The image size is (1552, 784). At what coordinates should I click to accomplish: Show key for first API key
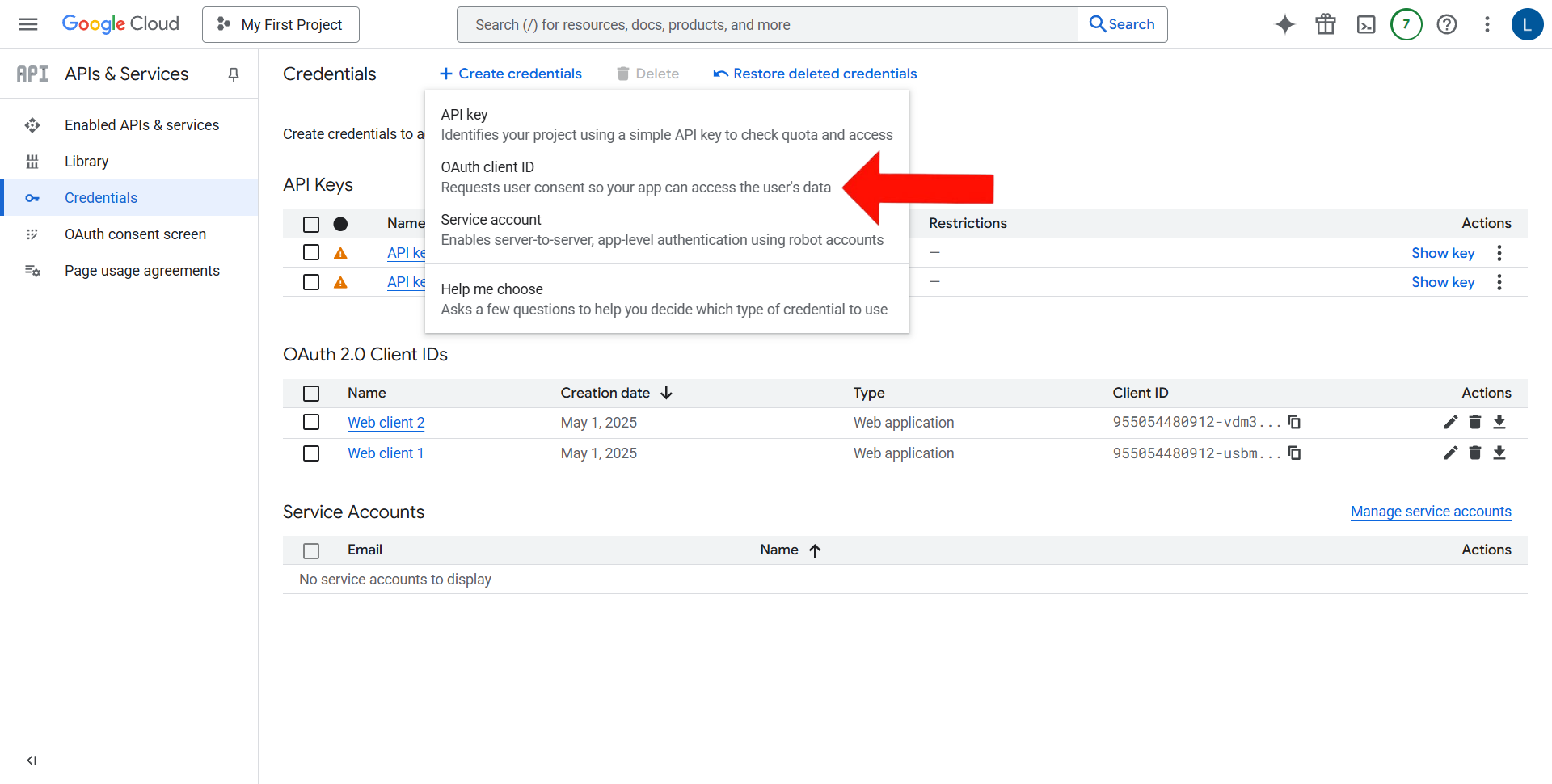pyautogui.click(x=1443, y=253)
